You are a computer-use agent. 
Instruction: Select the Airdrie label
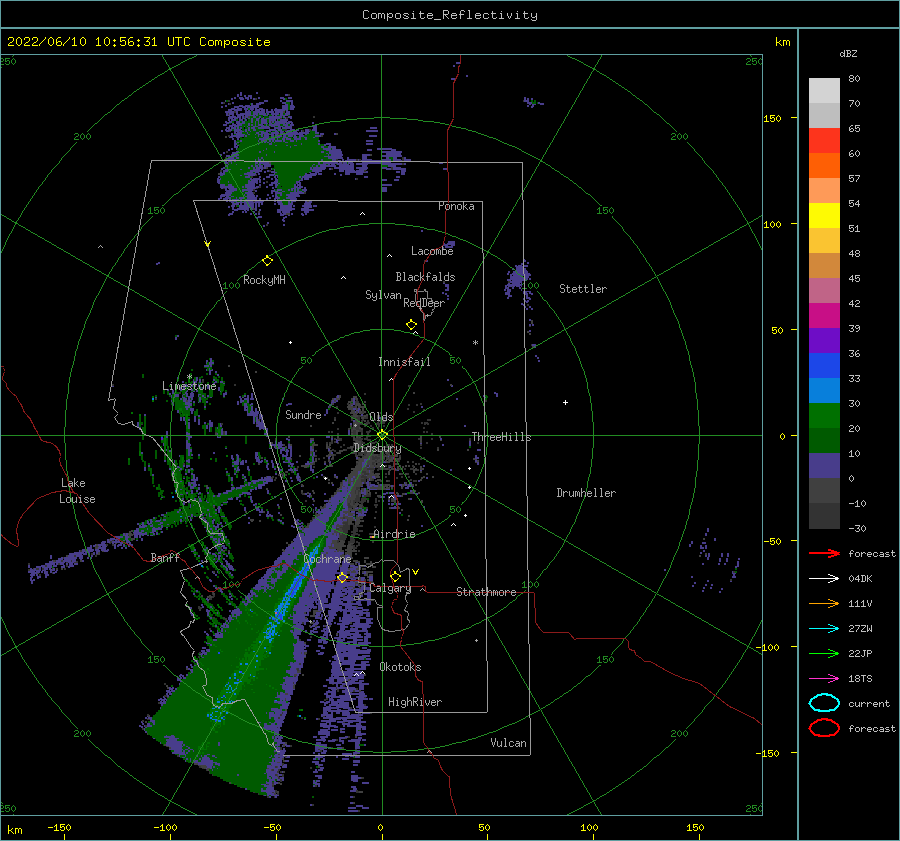point(394,534)
